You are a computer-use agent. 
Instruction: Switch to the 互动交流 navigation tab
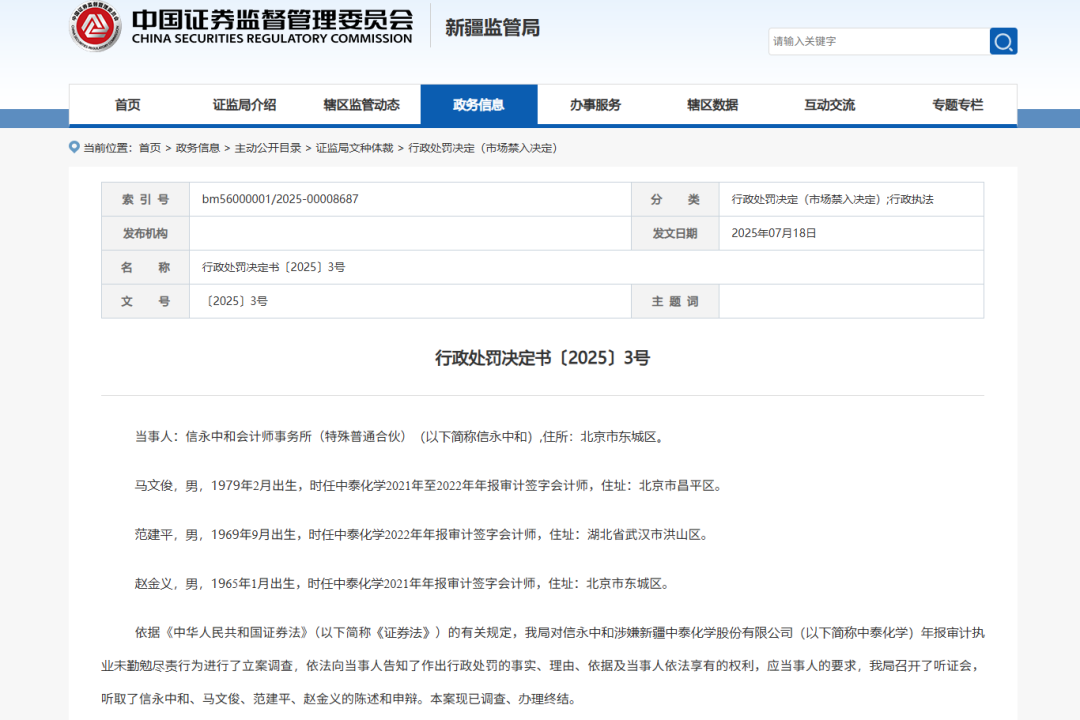pos(830,105)
